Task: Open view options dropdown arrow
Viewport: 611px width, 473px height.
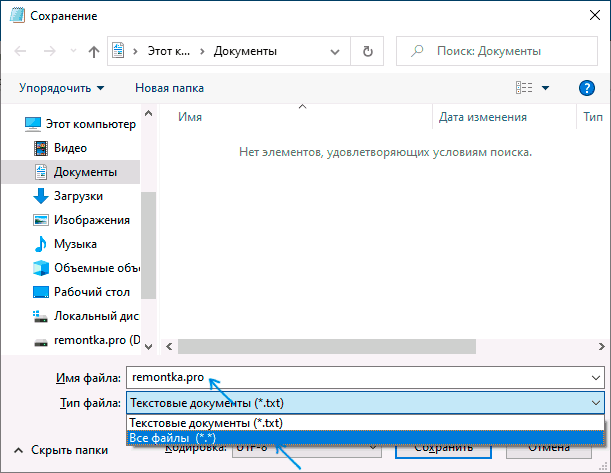Action: tap(546, 88)
